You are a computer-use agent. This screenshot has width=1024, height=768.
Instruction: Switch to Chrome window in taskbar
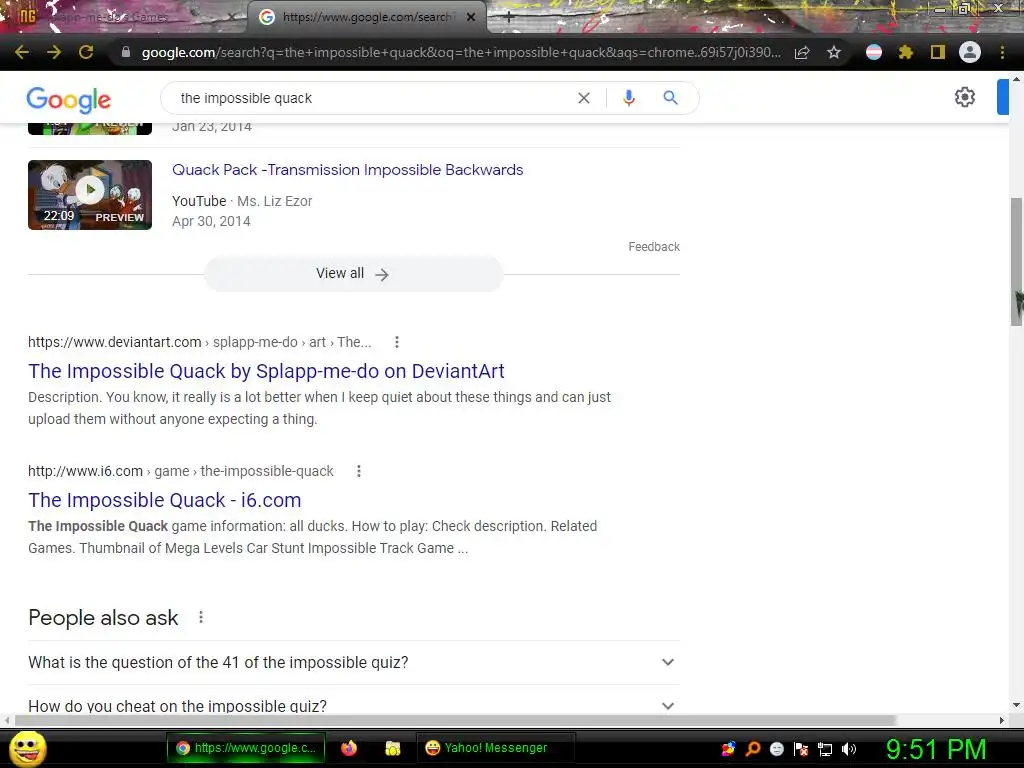(246, 748)
